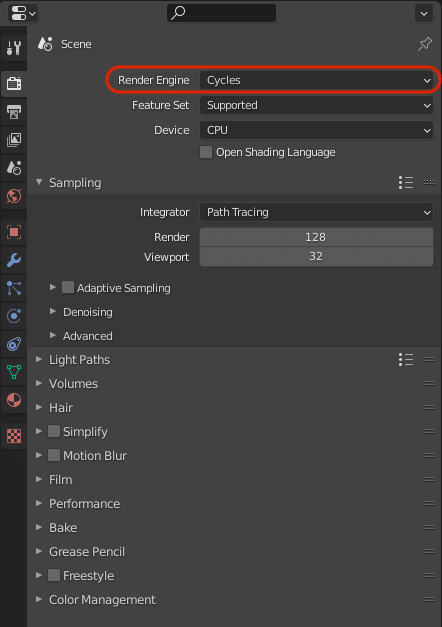This screenshot has width=442, height=627.
Task: Expand the Film panel
Action: 39,479
